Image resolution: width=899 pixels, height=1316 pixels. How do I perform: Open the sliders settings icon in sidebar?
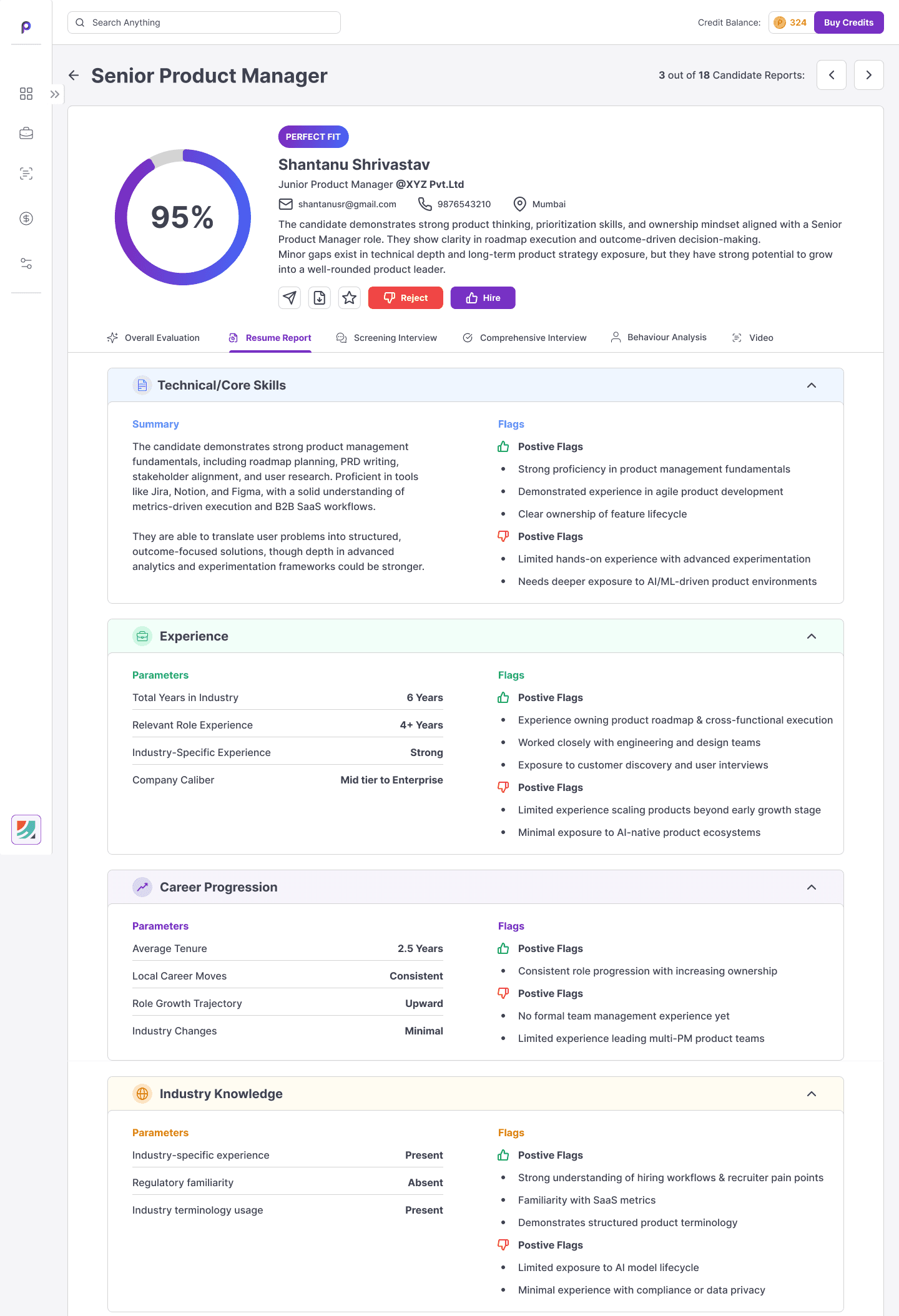click(26, 263)
